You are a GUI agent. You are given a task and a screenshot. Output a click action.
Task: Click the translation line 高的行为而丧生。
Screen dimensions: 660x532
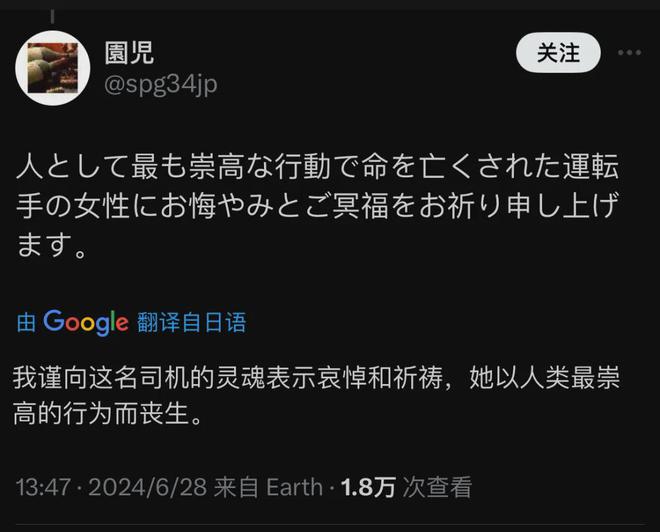tap(110, 414)
